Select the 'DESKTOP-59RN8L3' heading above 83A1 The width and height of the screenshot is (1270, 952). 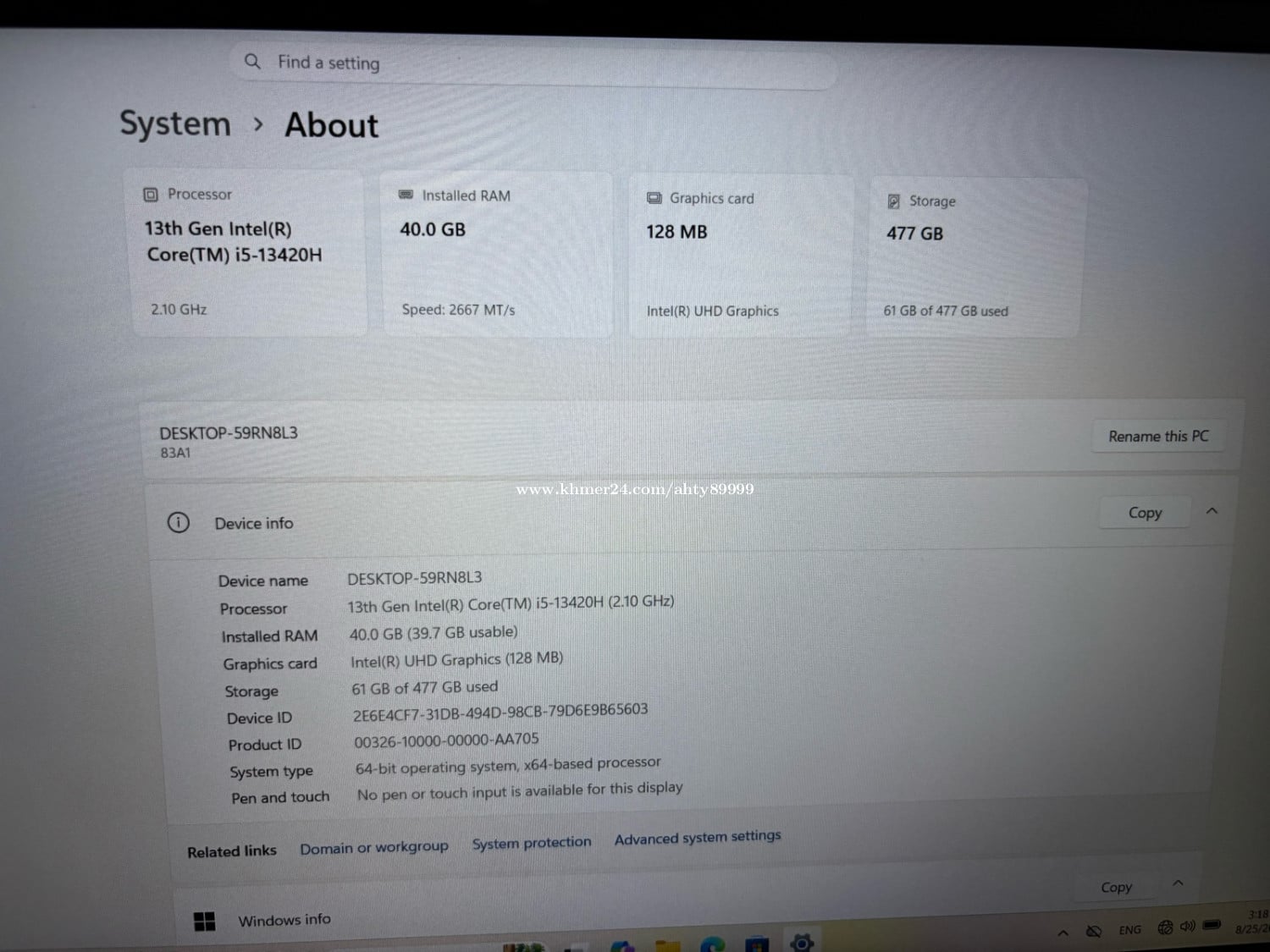(229, 433)
